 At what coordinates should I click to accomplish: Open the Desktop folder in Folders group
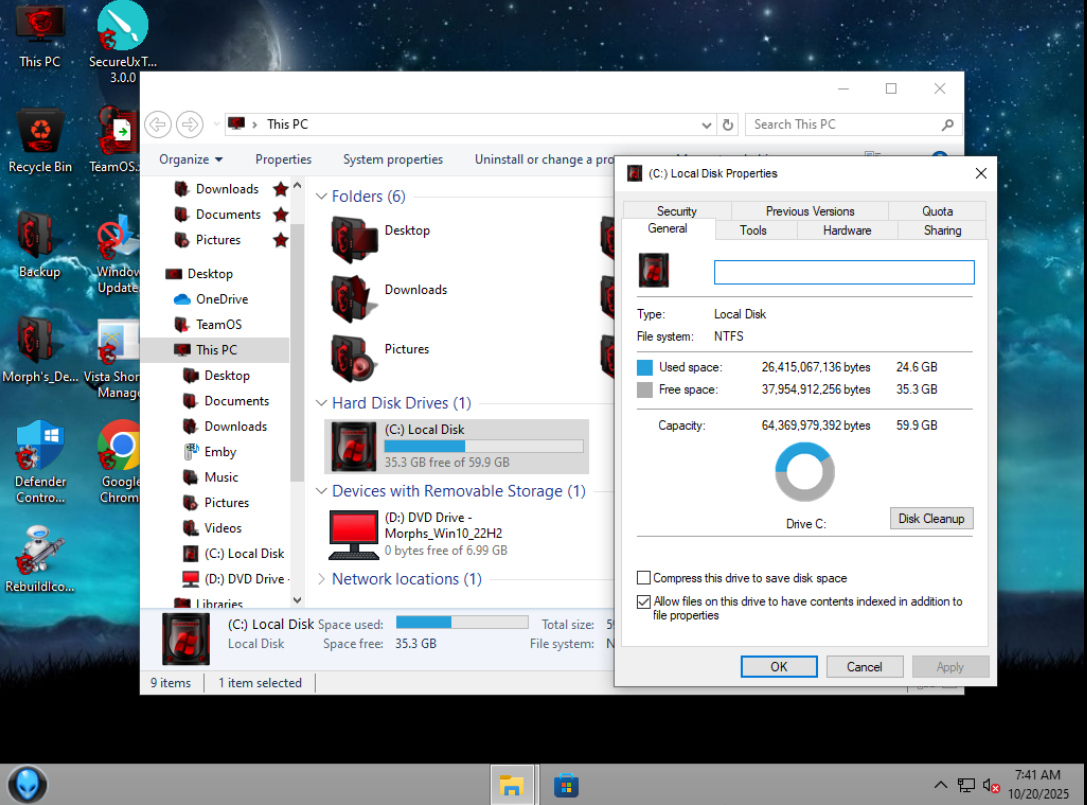coord(381,239)
